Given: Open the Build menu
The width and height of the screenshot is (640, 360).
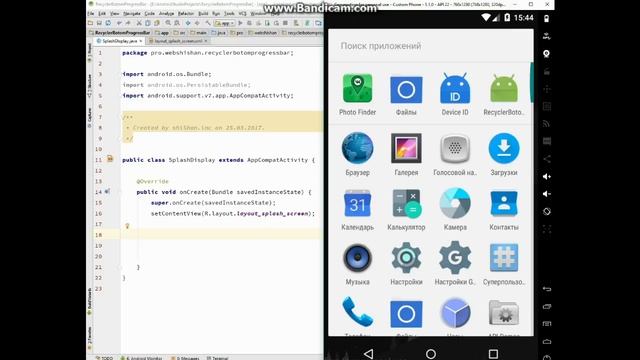Looking at the screenshot, I should (203, 13).
